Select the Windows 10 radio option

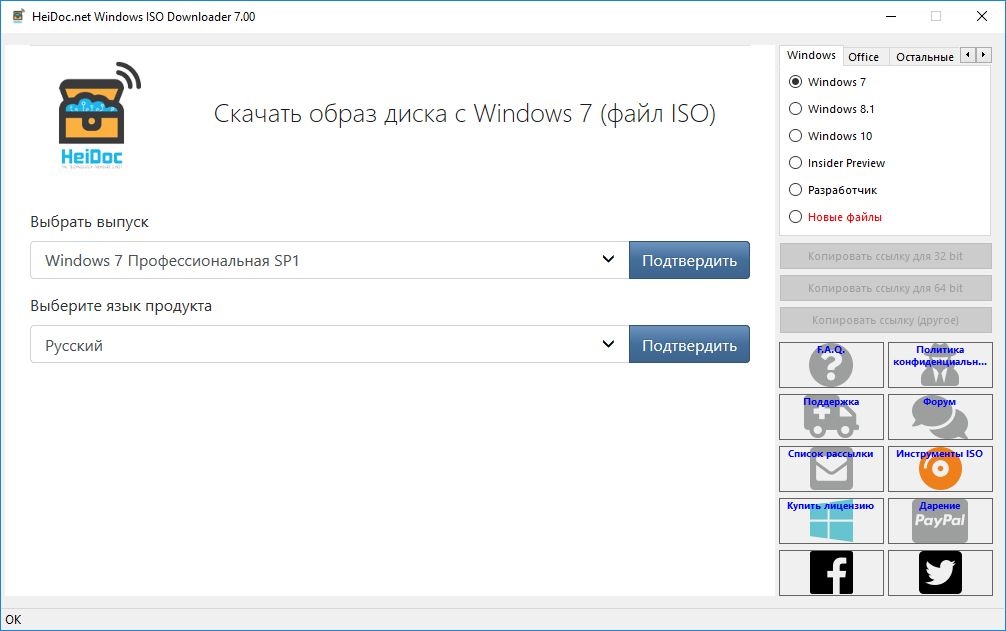796,136
